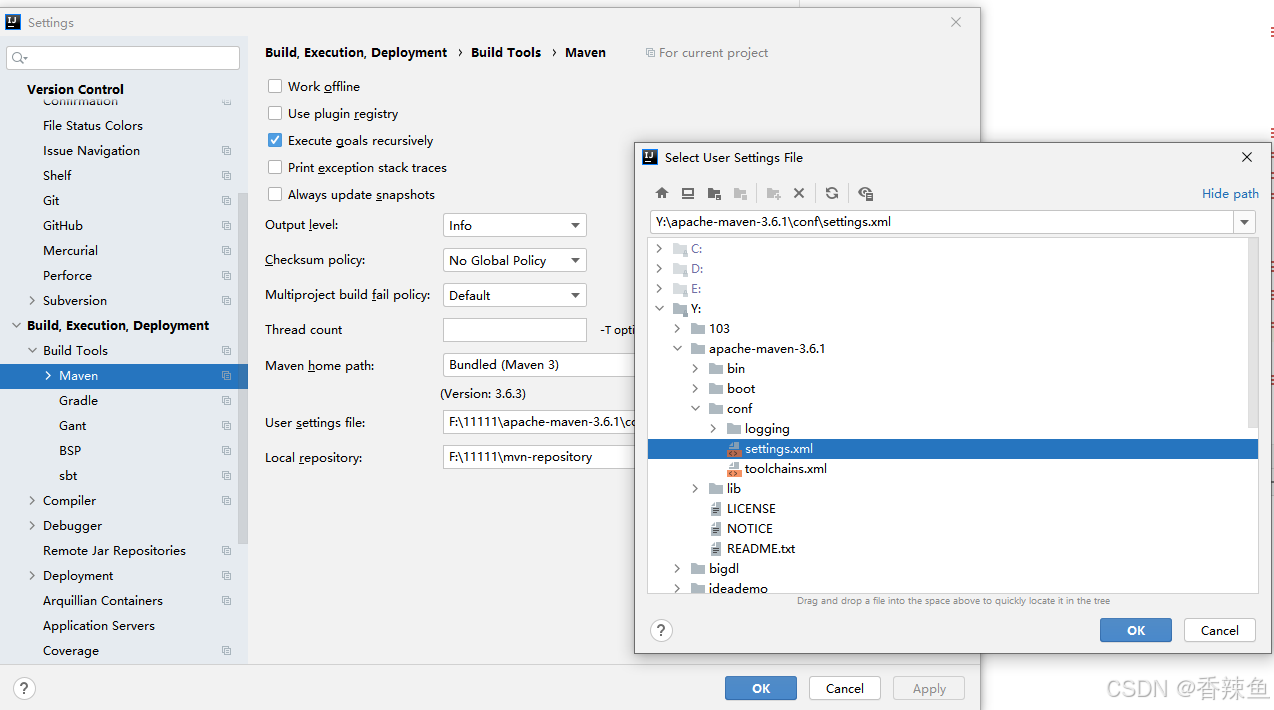Viewport: 1274px width, 710px height.
Task: Click the New Folder toolbar icon
Action: click(773, 193)
